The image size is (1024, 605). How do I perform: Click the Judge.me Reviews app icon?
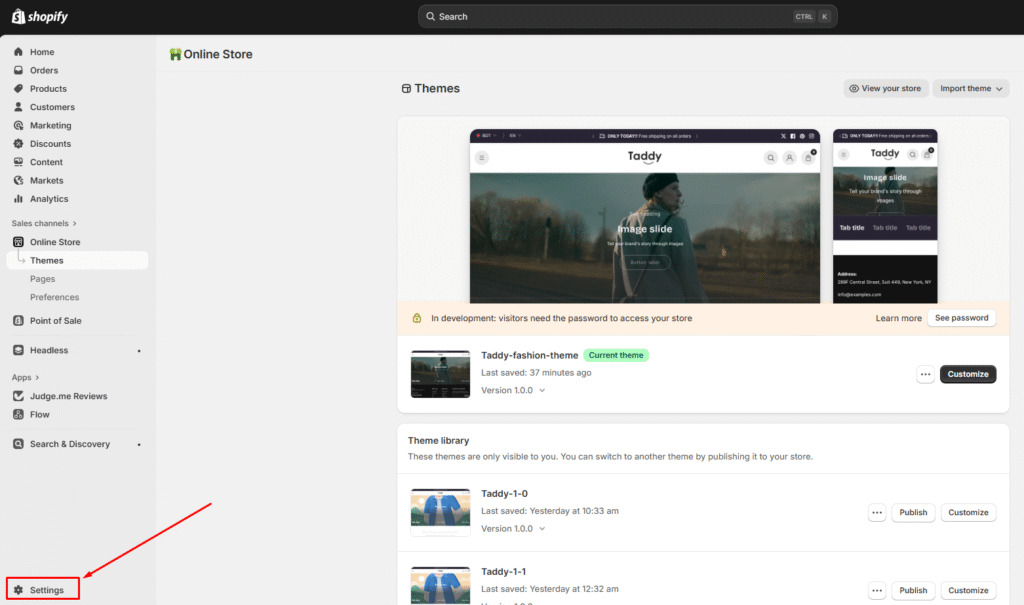click(x=18, y=396)
